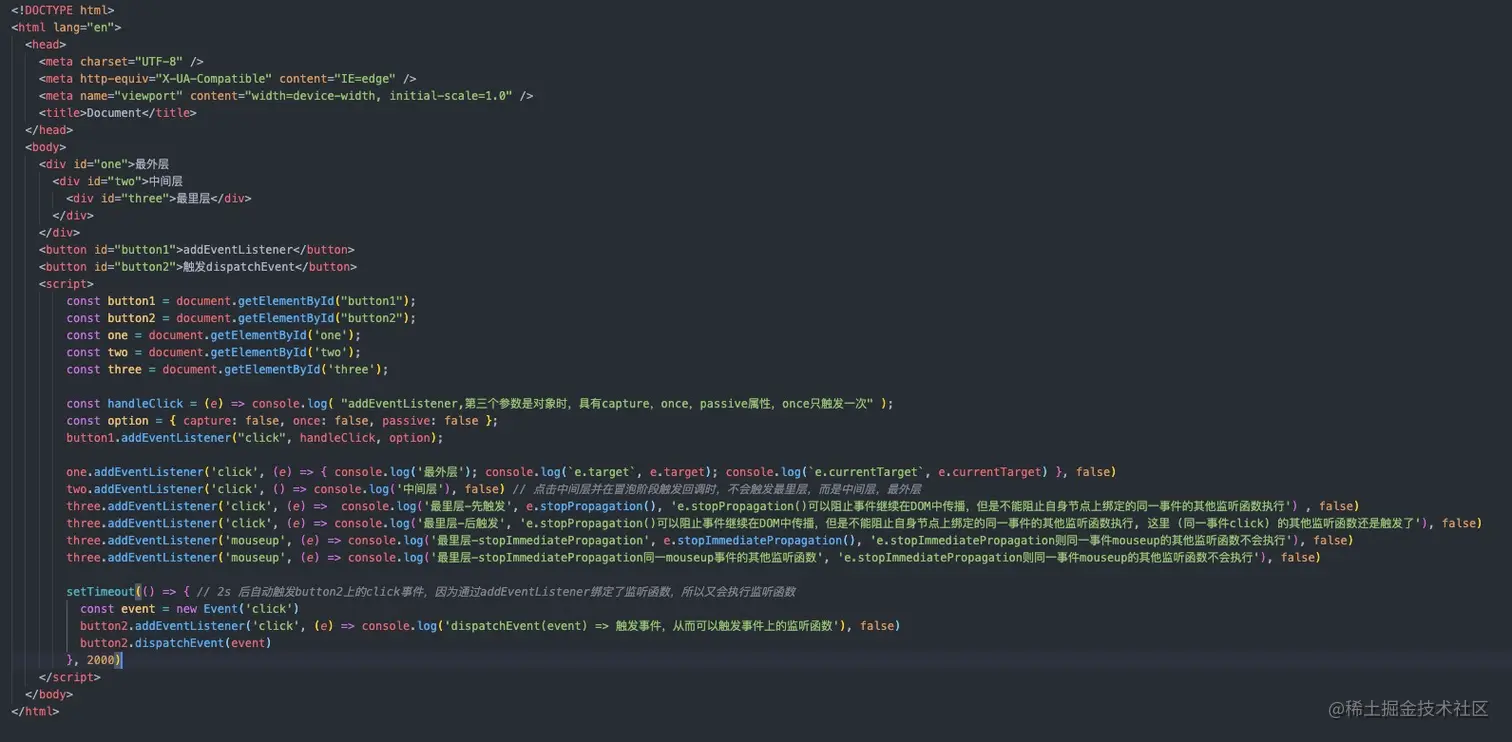Click the button2.dispatchEvent(event) line

coord(176,642)
